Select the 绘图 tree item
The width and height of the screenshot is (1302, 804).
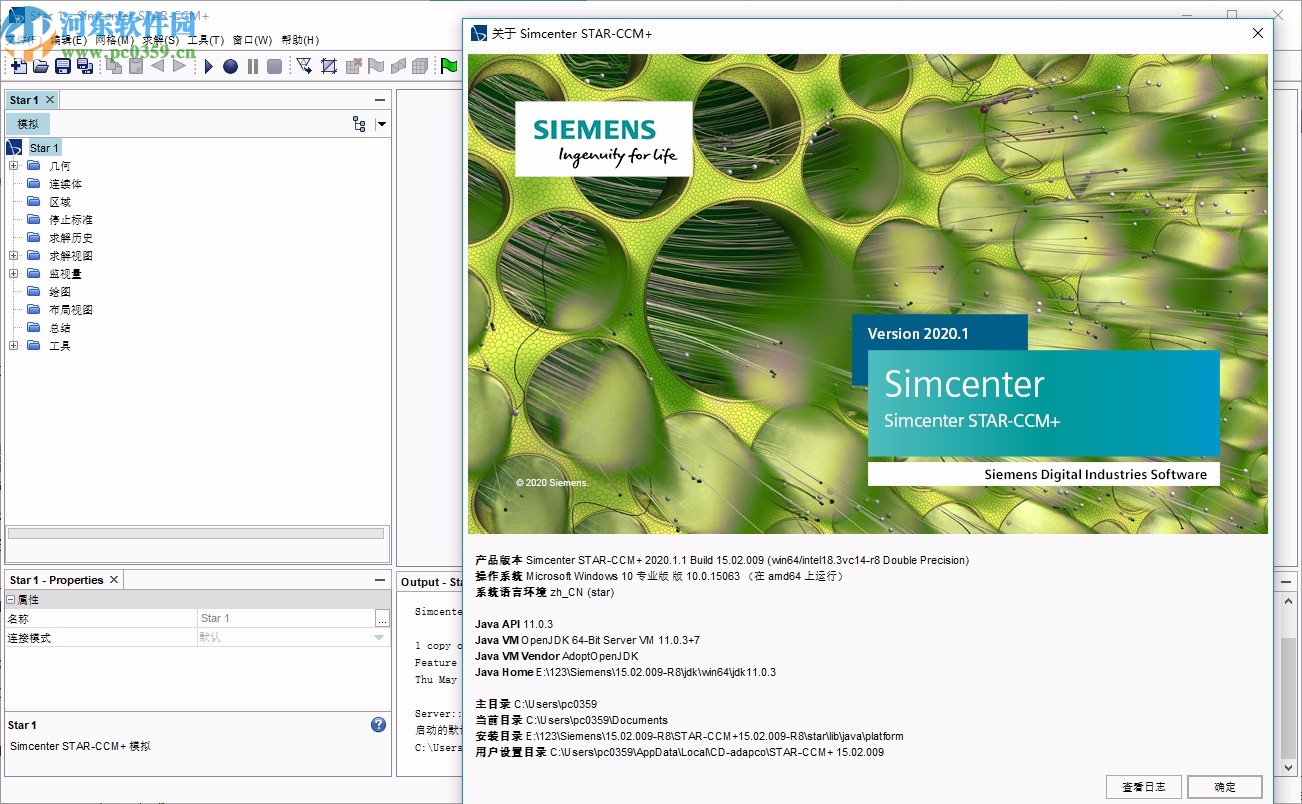(60, 292)
